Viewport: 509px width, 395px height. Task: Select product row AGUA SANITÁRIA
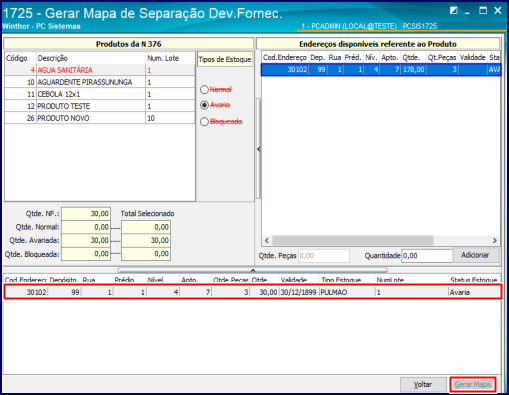(x=100, y=70)
